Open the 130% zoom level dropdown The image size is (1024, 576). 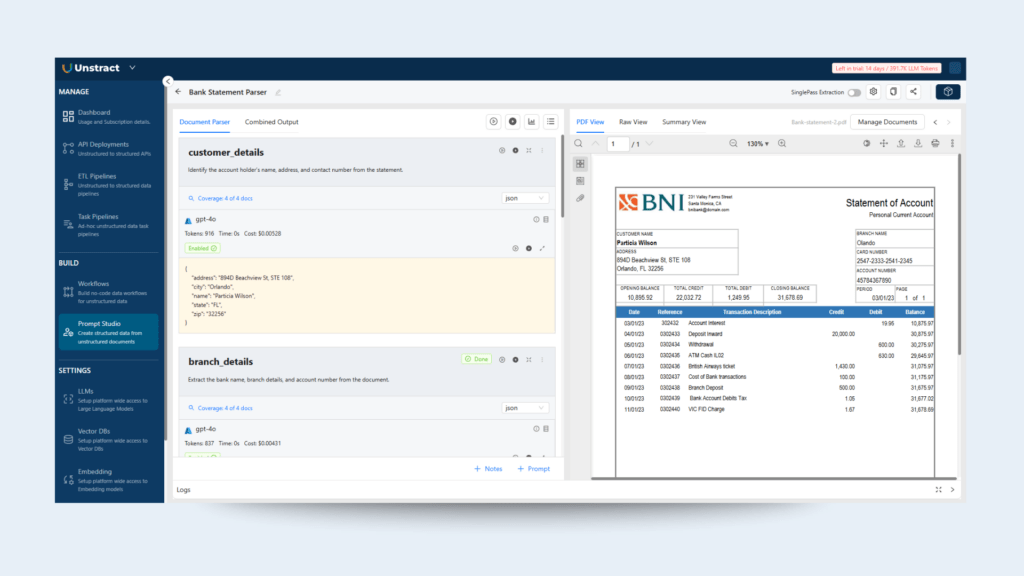click(x=758, y=144)
